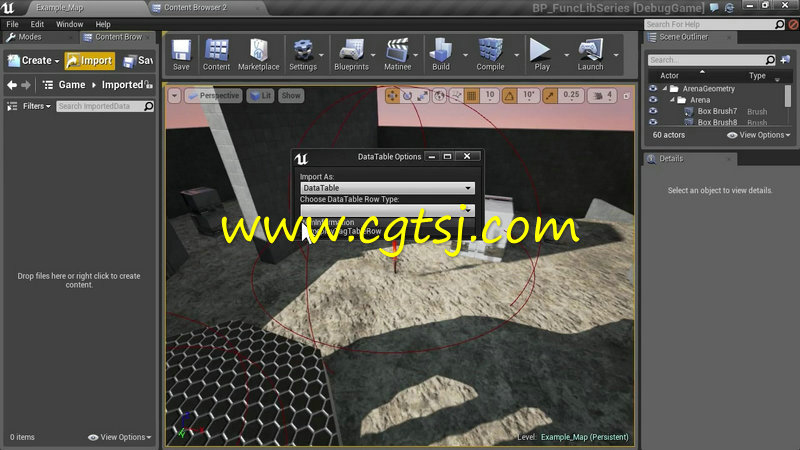
Task: Click the Launch toolbar icon
Action: coord(590,54)
